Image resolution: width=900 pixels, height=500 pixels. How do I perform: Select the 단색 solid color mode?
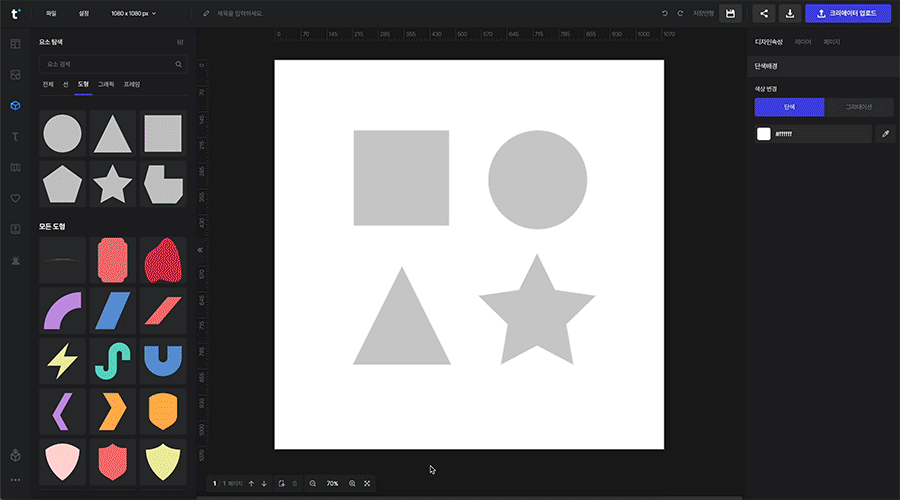[x=789, y=107]
